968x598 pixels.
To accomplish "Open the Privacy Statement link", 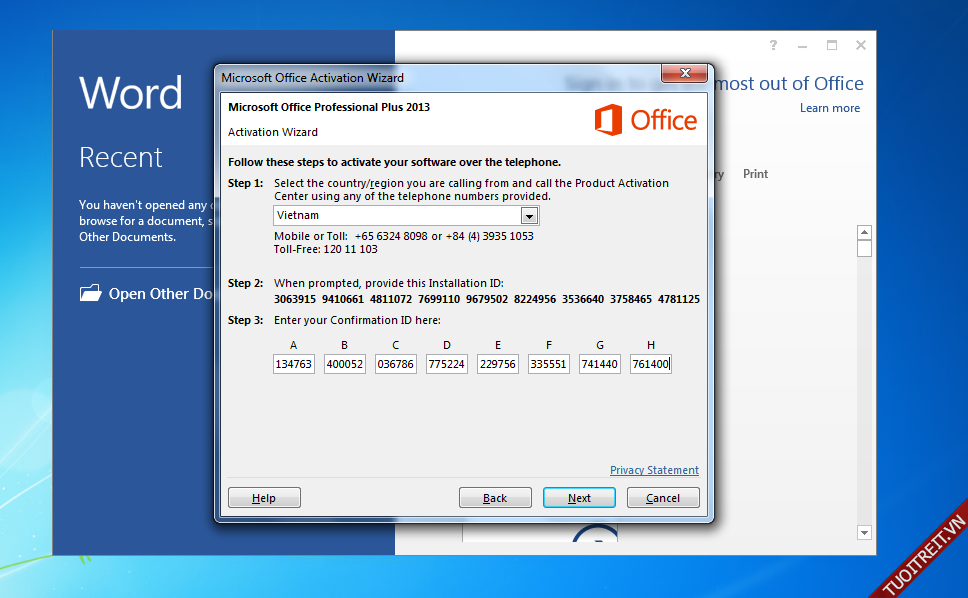I will click(x=654, y=470).
